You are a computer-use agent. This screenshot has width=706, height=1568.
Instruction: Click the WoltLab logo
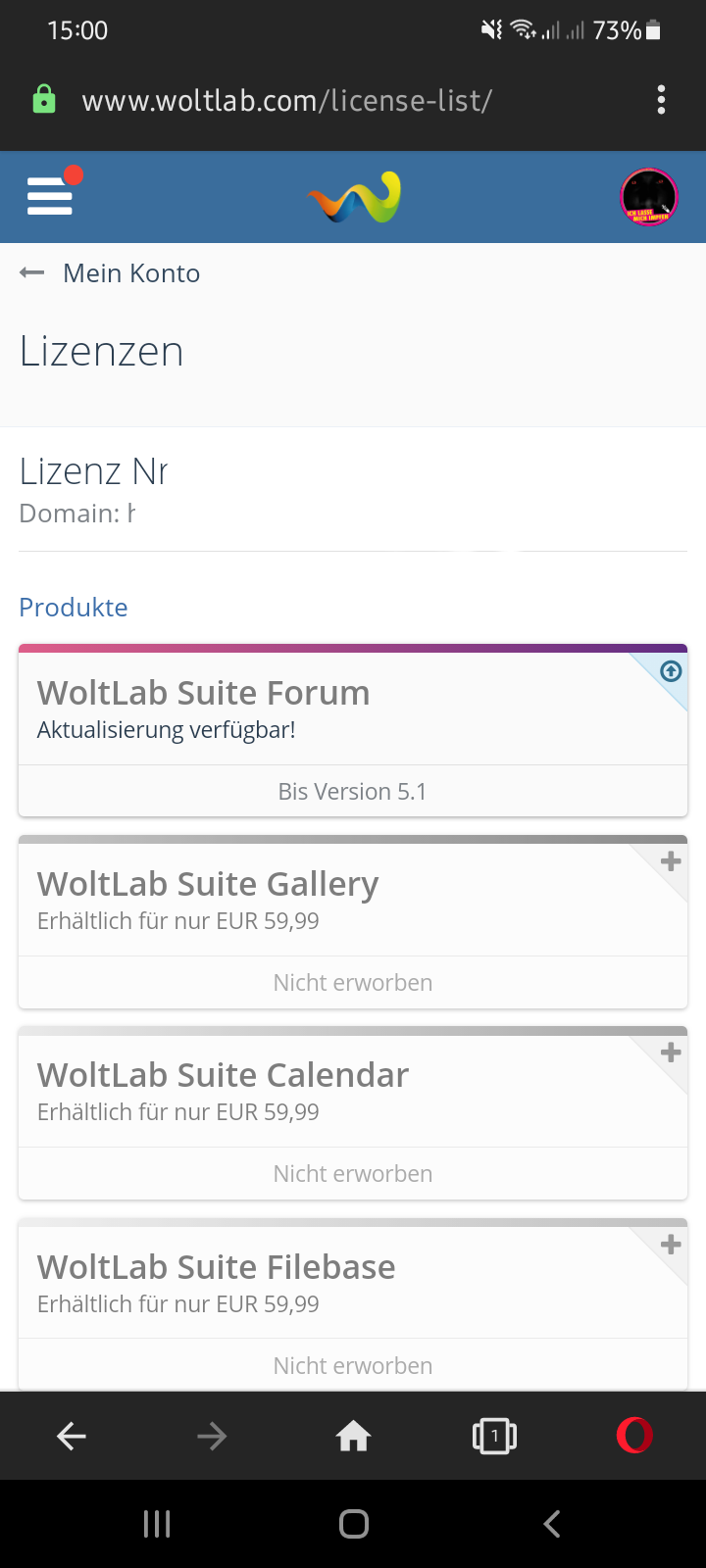point(355,197)
